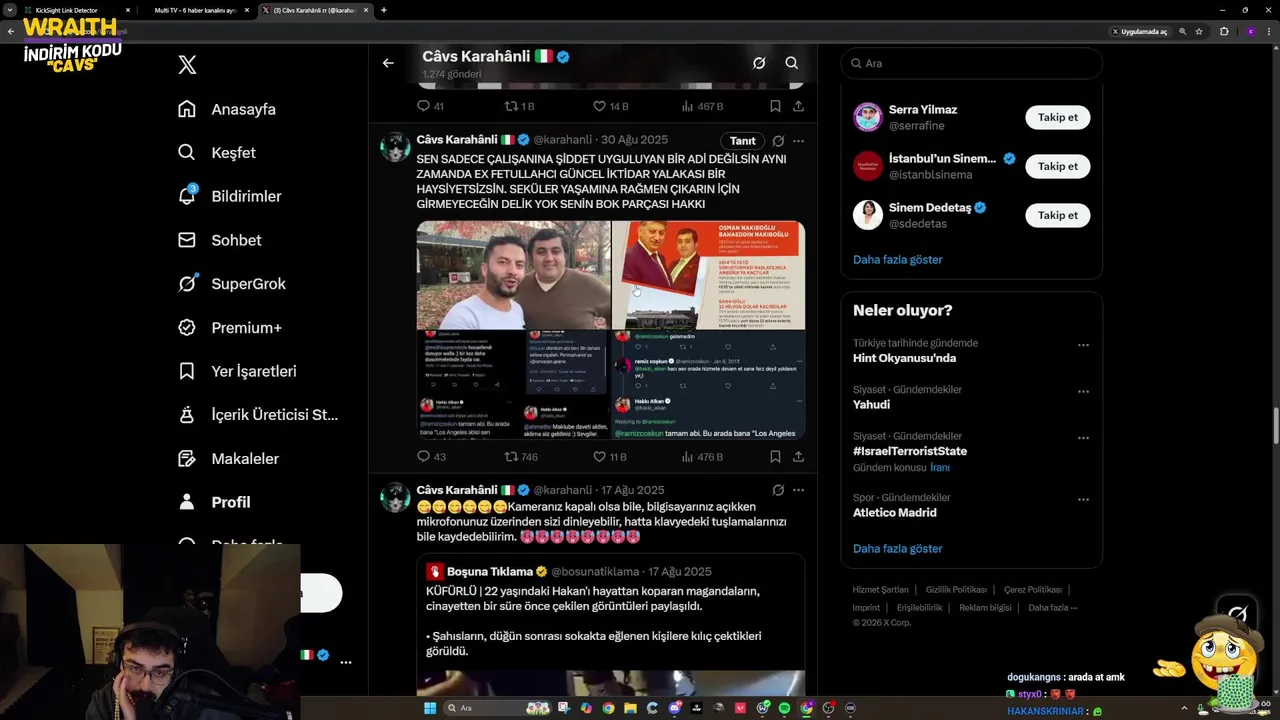1280x720 pixels.
Task: Open Grok explain icon on 30 Ağu post
Action: [778, 141]
